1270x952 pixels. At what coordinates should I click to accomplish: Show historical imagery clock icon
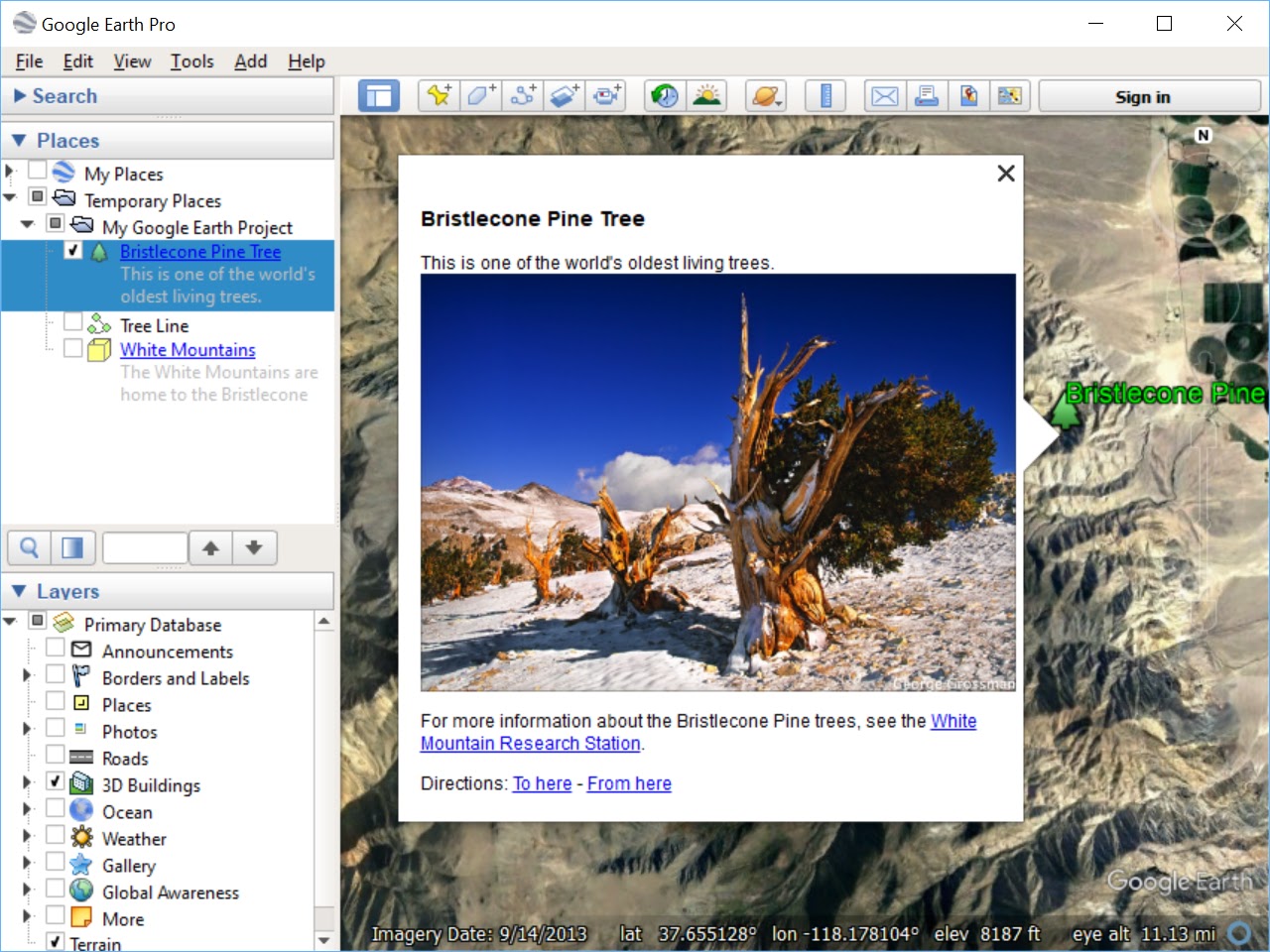(x=665, y=96)
